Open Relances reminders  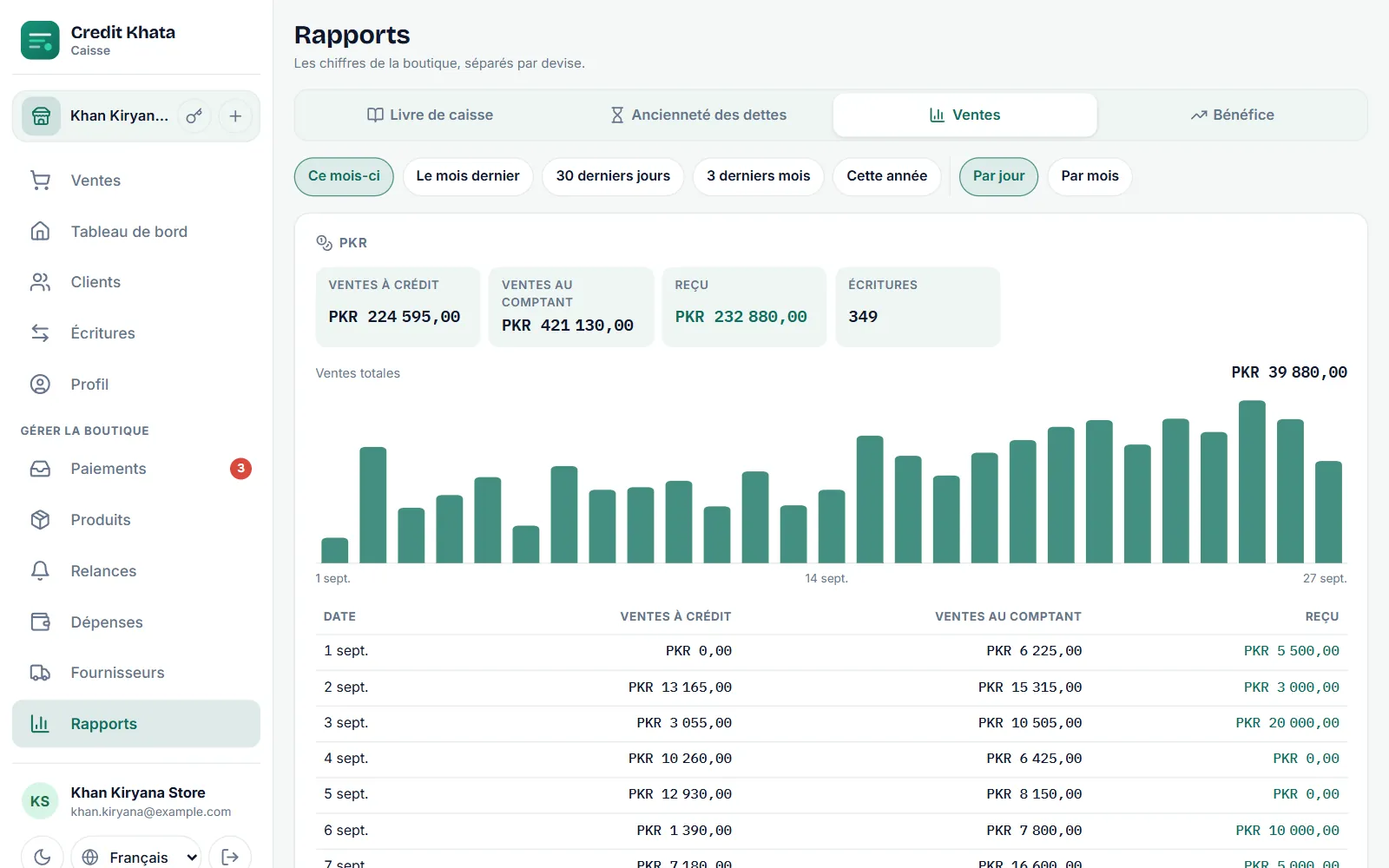tap(136, 571)
